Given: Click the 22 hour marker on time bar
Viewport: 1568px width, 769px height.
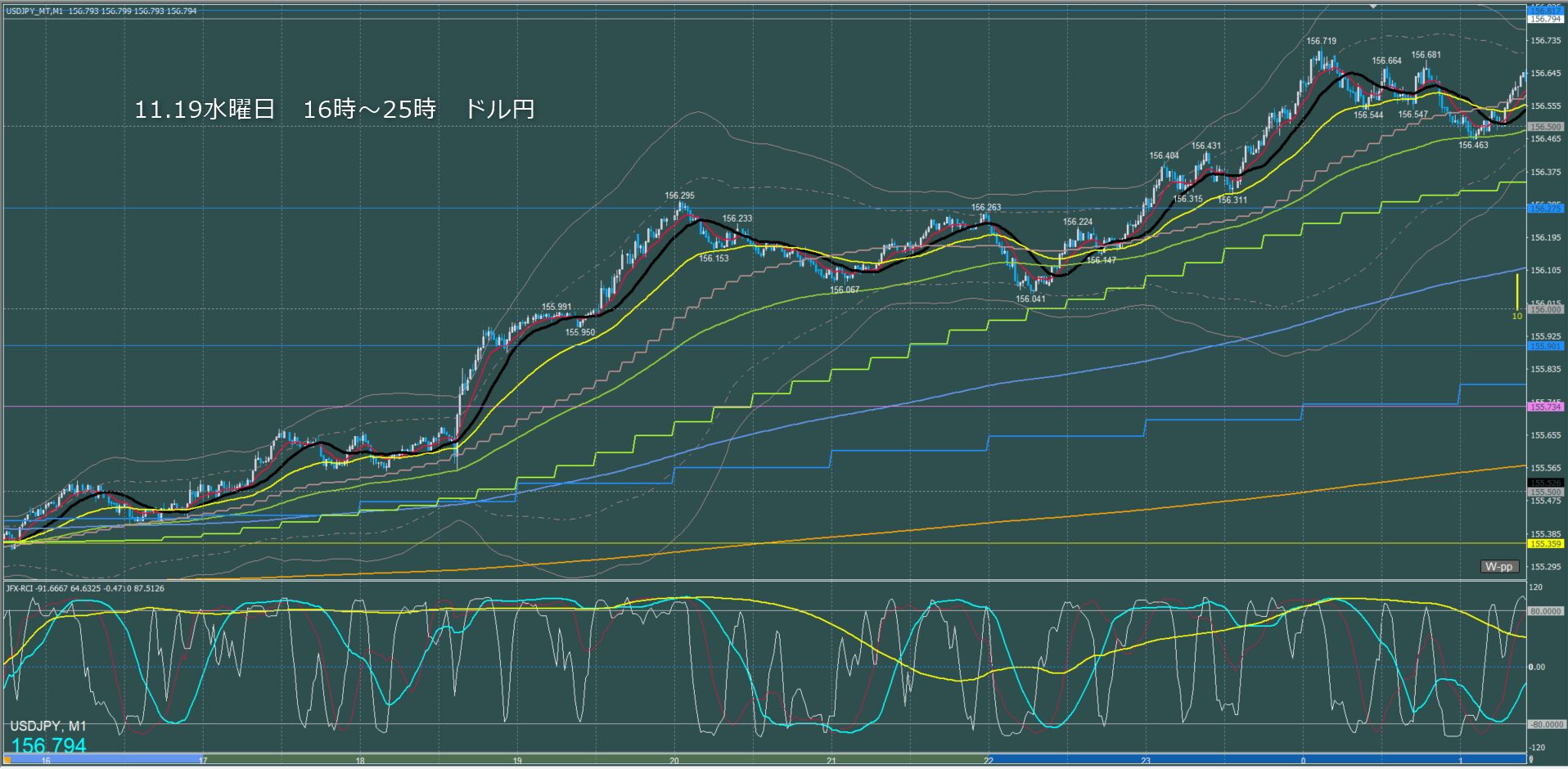Looking at the screenshot, I should pos(989,760).
